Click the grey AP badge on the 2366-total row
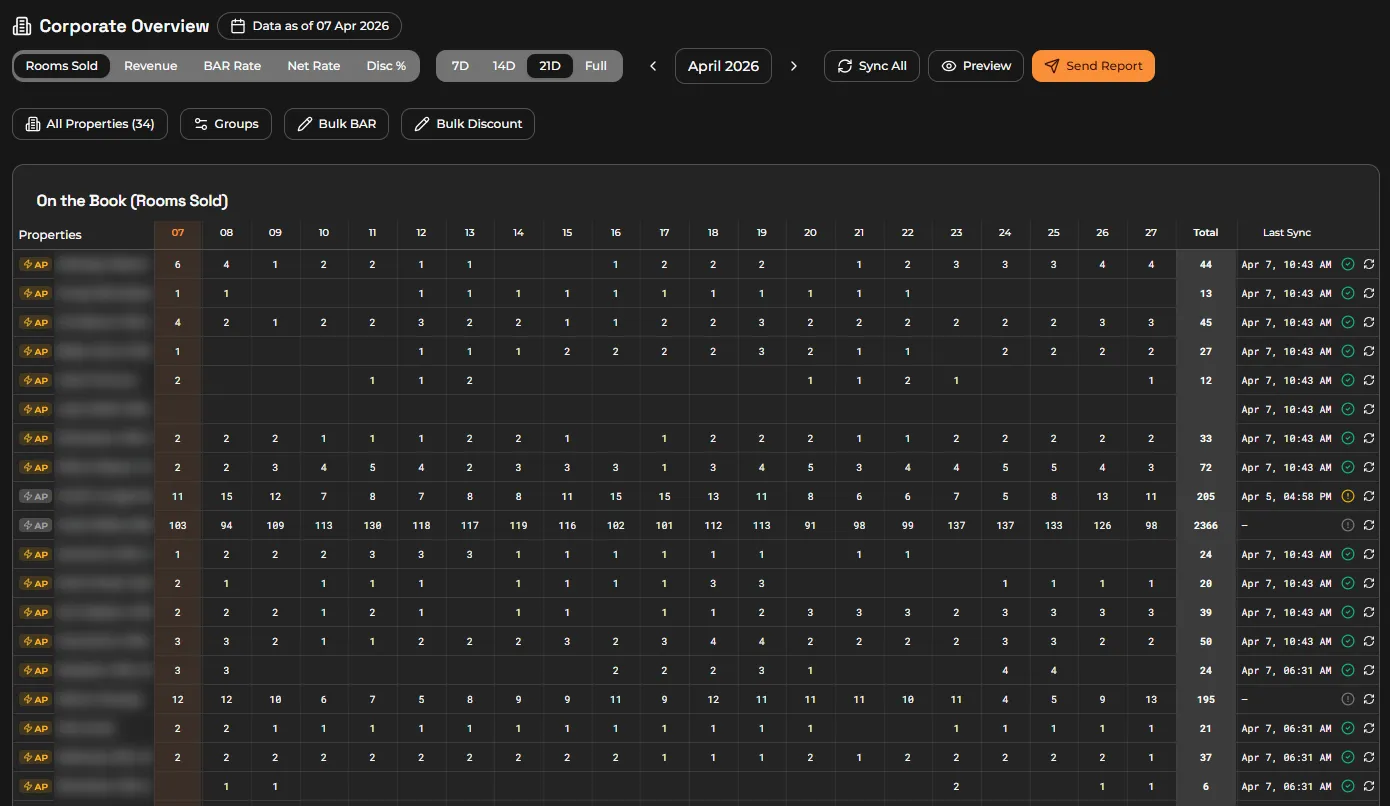Screen dimensions: 1390x806 (35, 525)
